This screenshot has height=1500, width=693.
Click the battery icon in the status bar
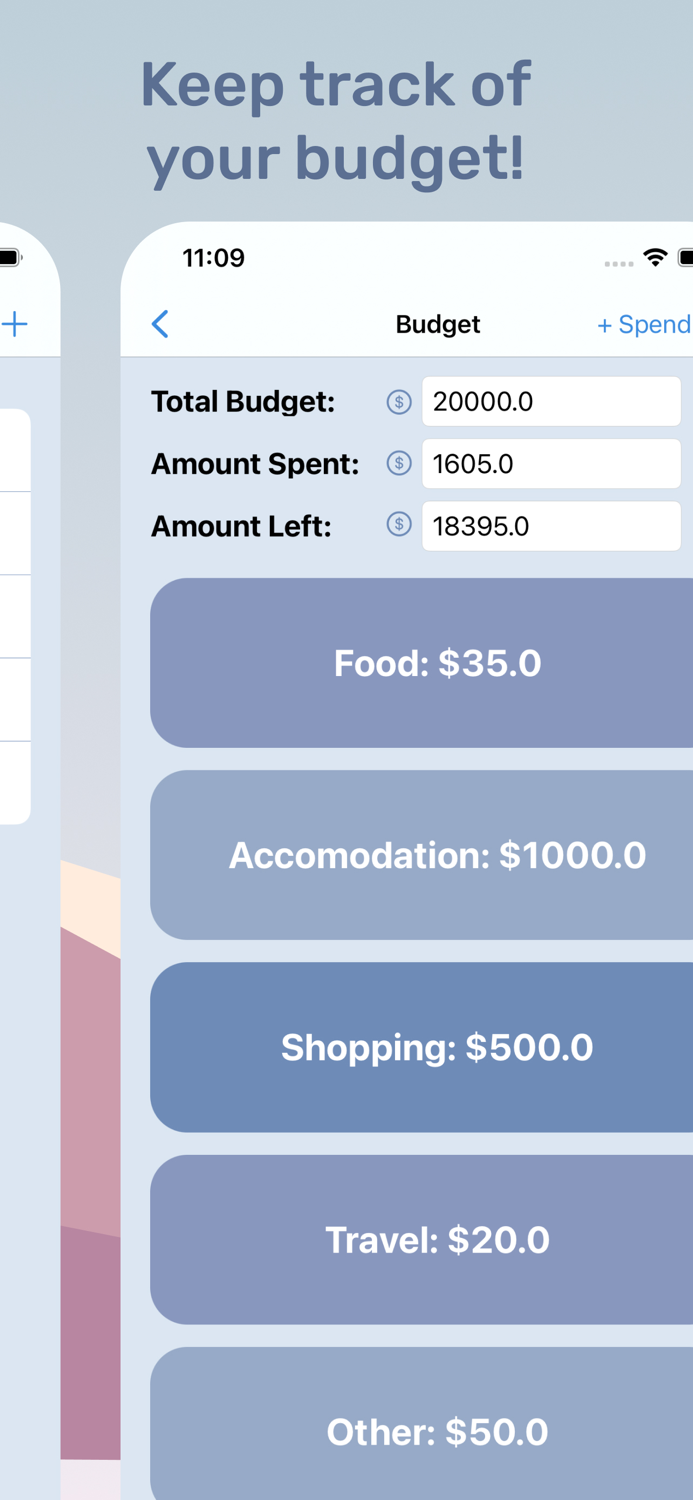(x=686, y=258)
